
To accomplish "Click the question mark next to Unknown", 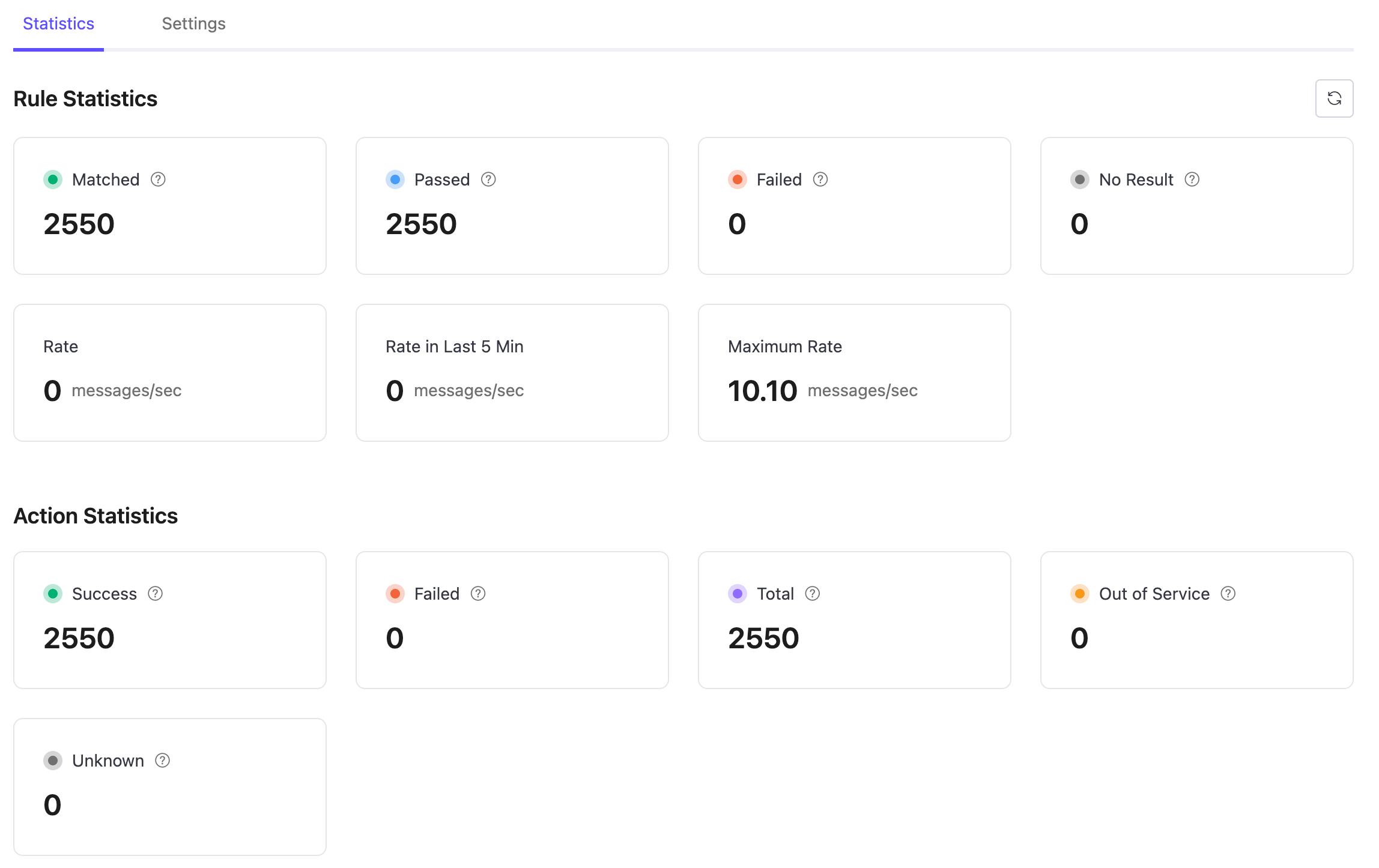I will click(x=161, y=761).
